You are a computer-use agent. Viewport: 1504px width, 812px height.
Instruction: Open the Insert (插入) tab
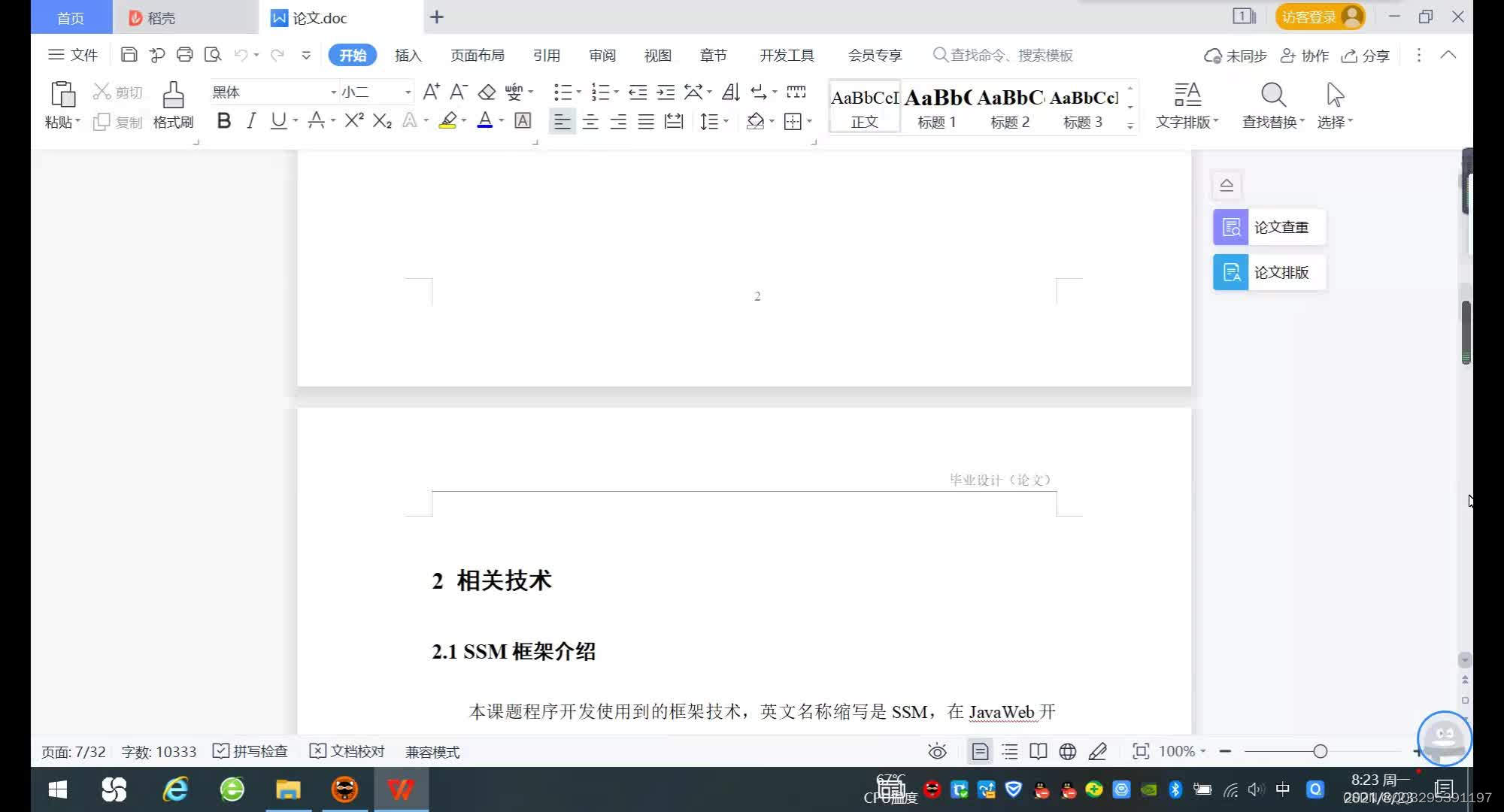tap(408, 55)
